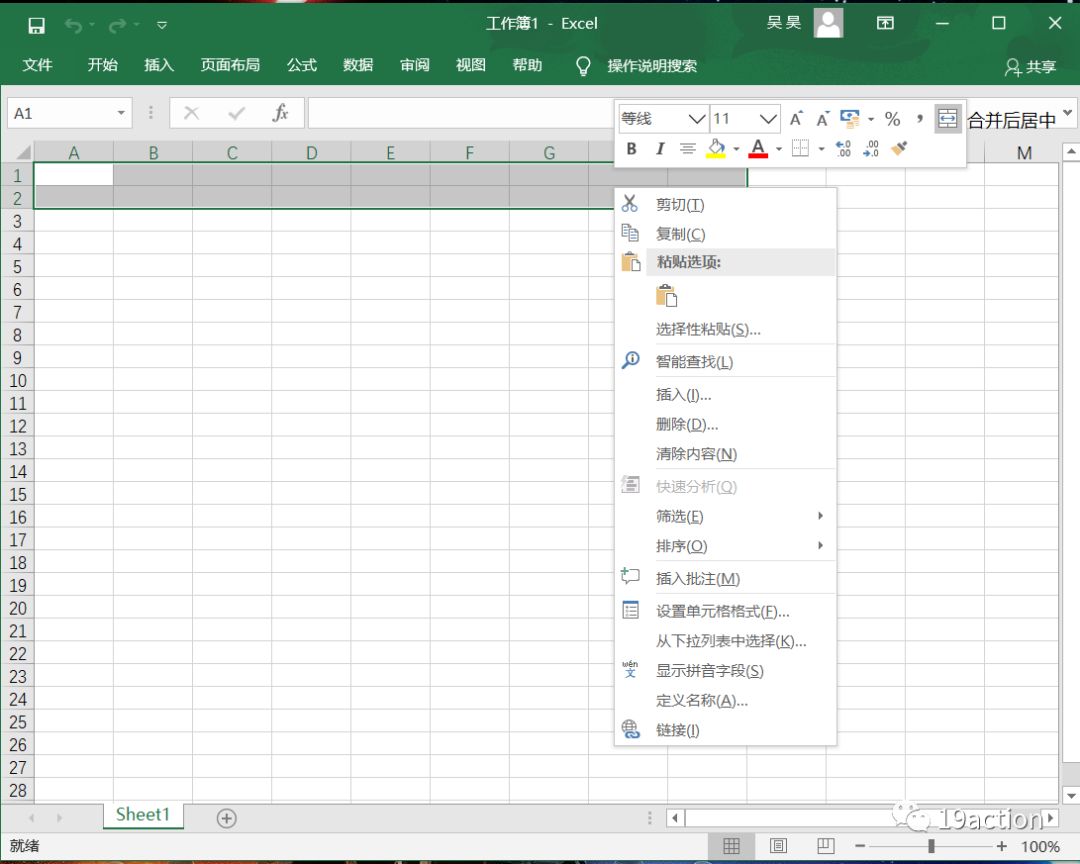1080x864 pixels.
Task: Switch to Normal view icon in status bar
Action: 731,845
